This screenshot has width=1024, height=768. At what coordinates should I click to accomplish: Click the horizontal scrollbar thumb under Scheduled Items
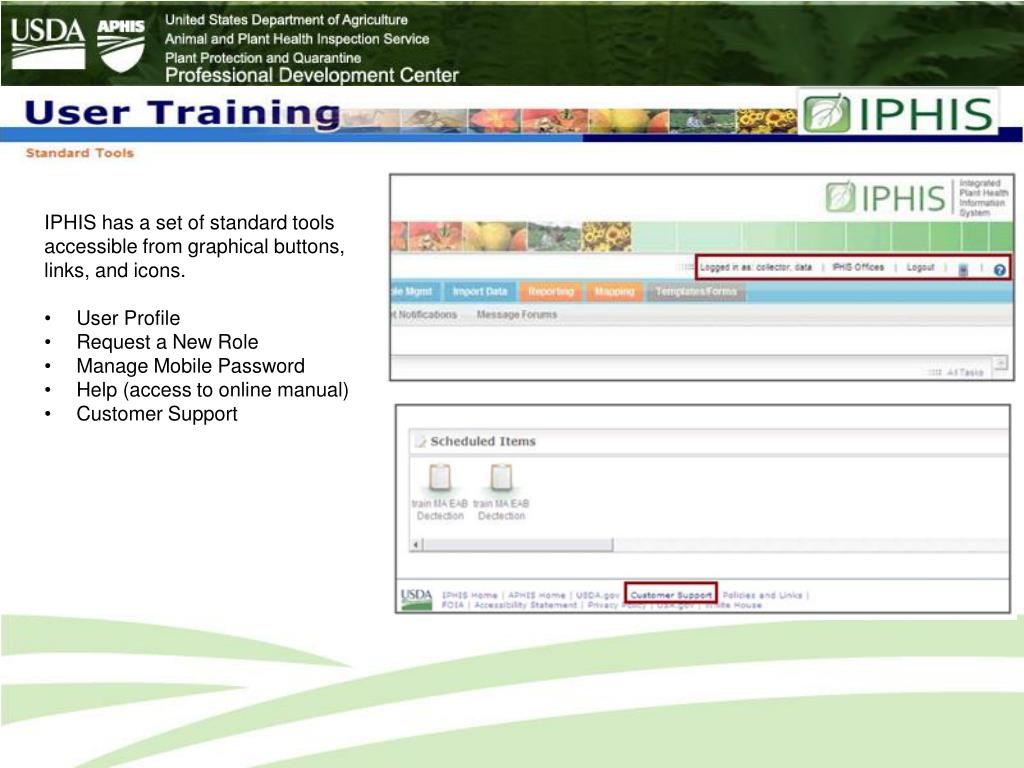tap(518, 544)
